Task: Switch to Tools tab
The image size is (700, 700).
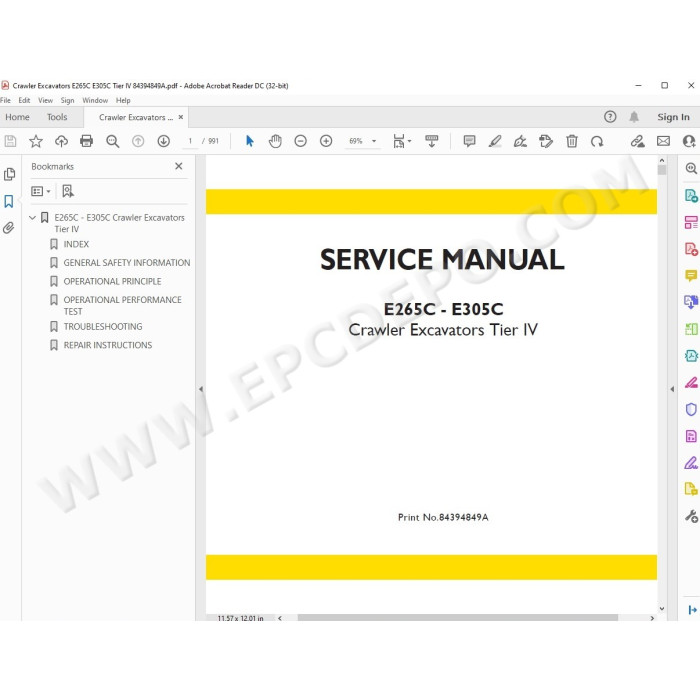Action: click(x=57, y=117)
